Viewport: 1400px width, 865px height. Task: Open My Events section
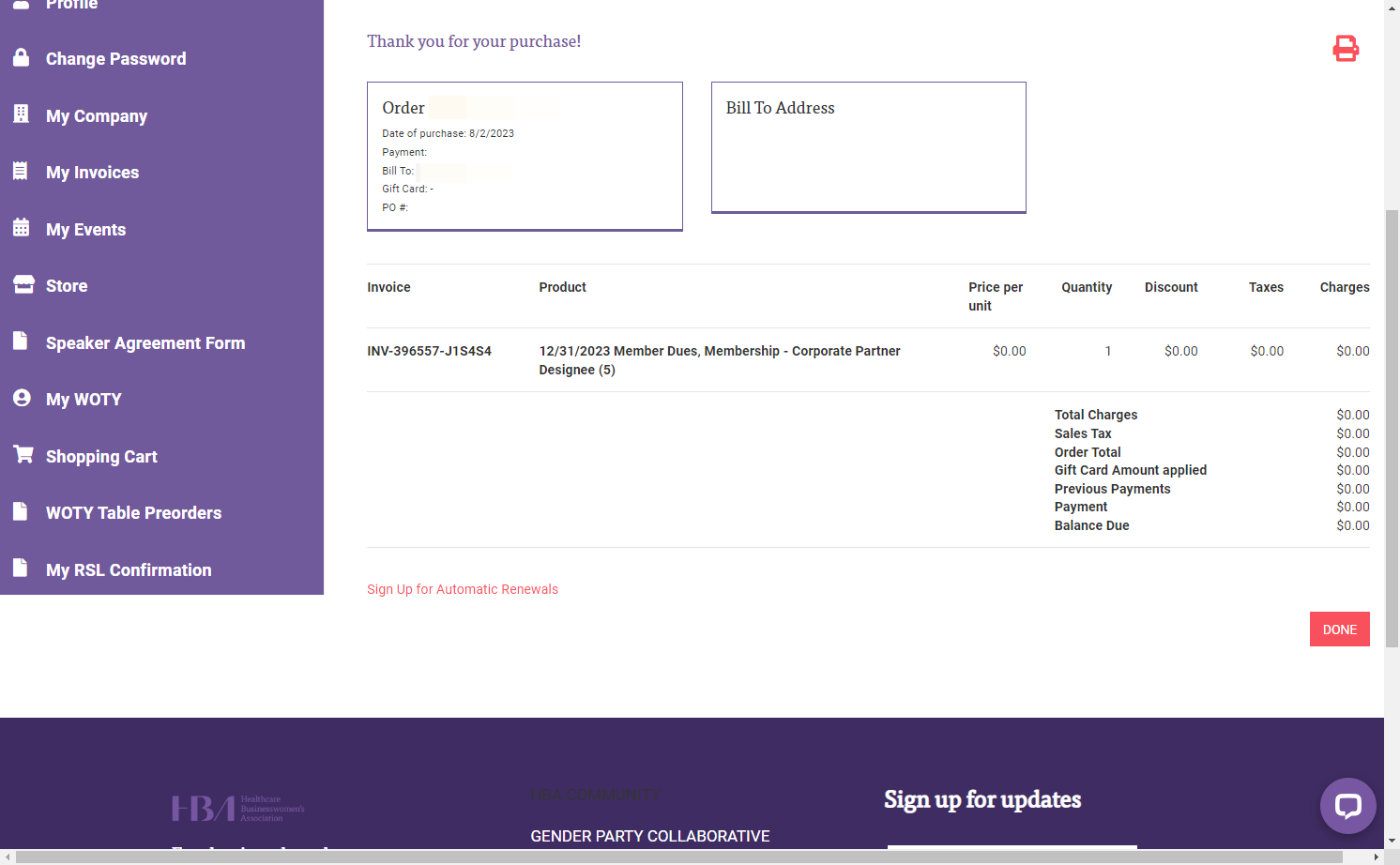coord(85,230)
